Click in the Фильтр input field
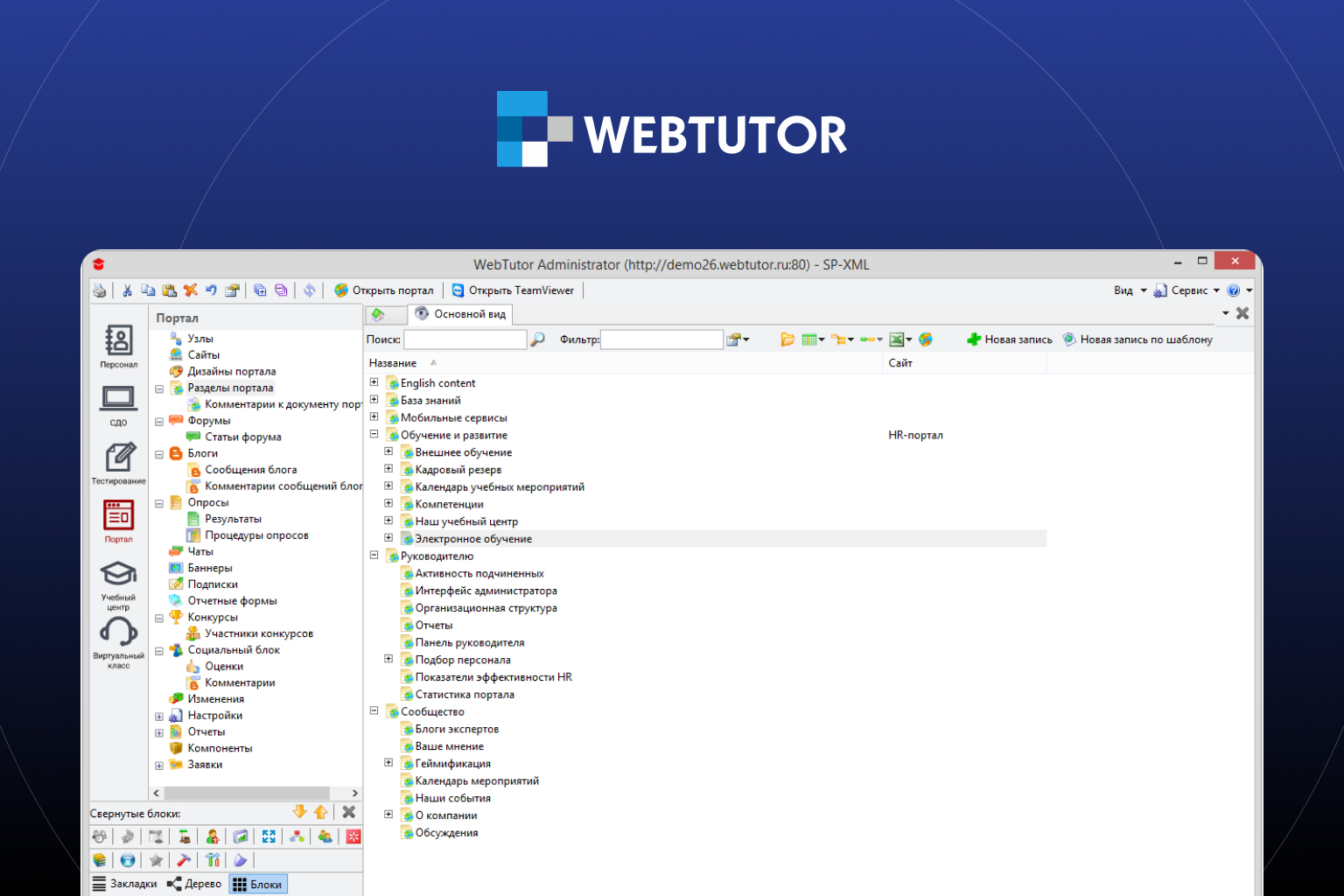This screenshot has height=896, width=1344. tap(661, 339)
